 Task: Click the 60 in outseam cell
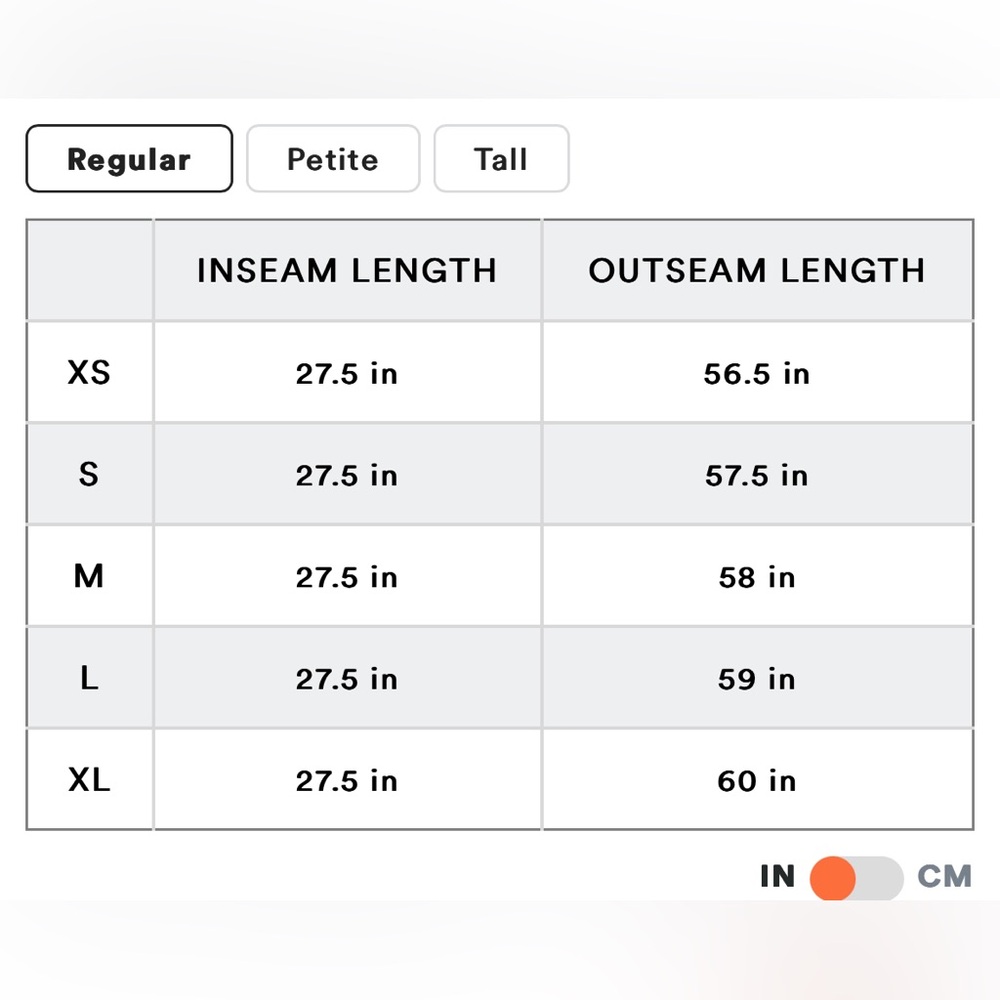pos(757,781)
